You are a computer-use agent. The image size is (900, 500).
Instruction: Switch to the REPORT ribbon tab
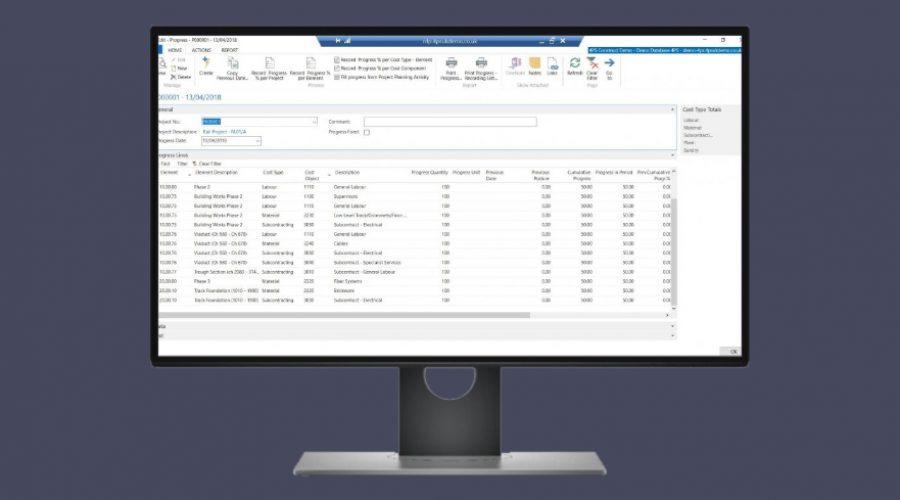pos(229,49)
